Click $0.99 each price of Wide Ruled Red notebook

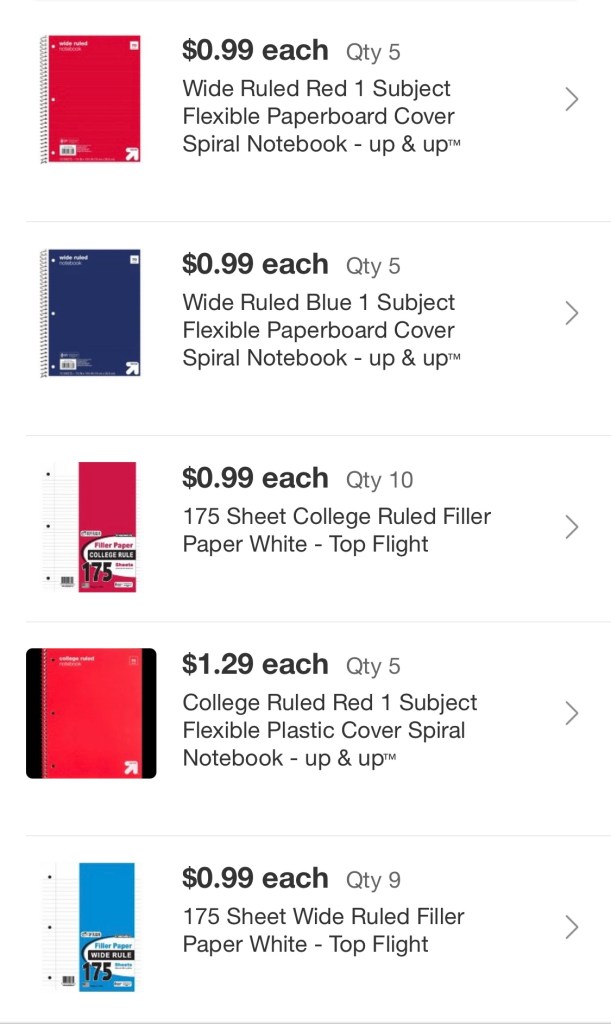click(255, 50)
